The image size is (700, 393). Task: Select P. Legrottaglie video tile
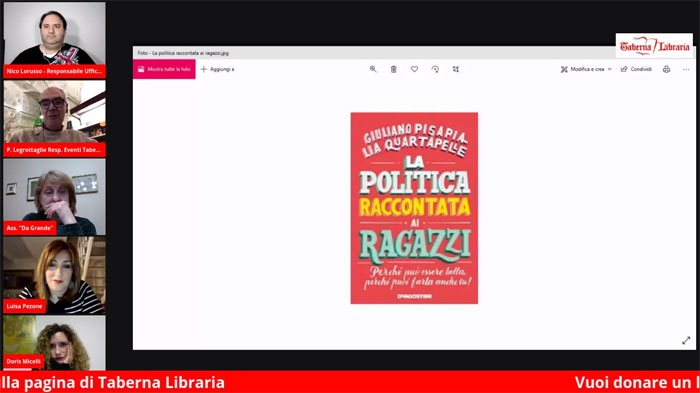(54, 118)
